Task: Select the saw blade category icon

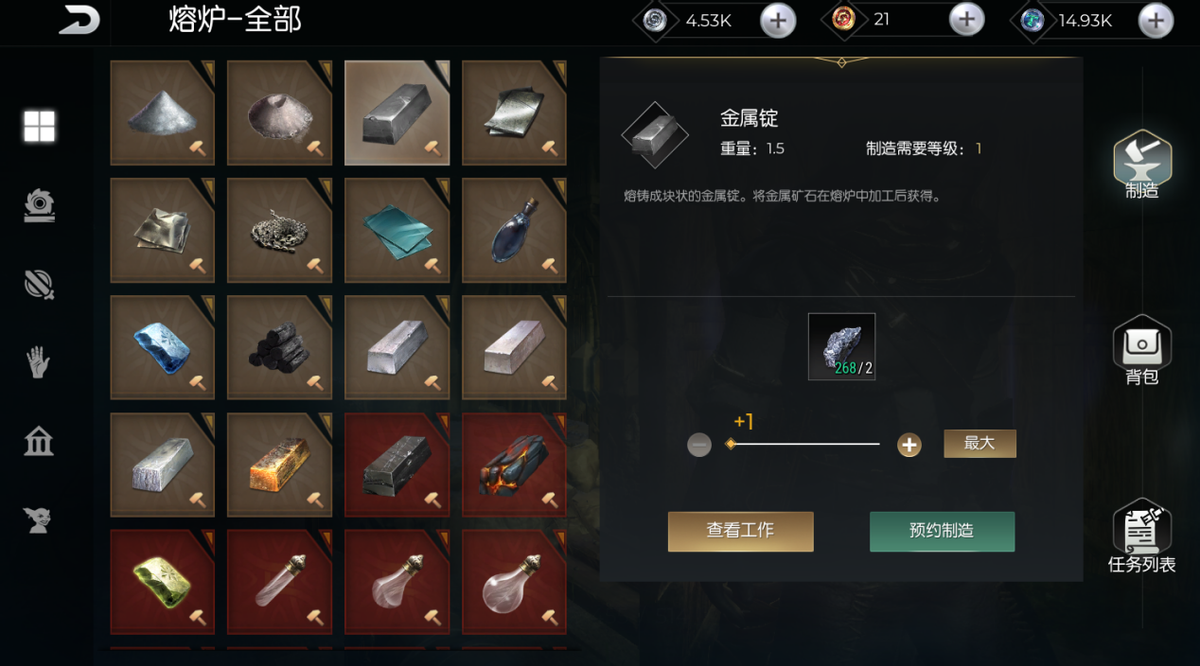Action: 39,205
